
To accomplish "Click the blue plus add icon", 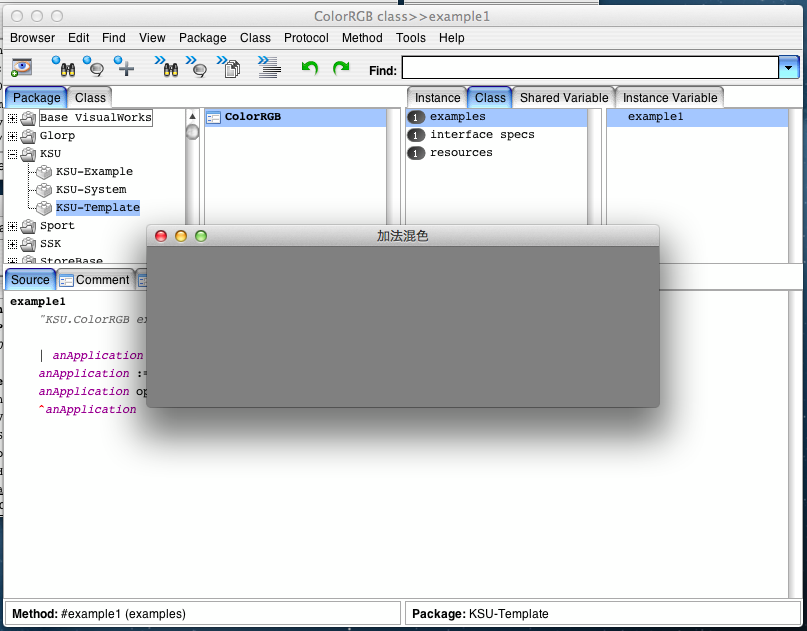I will click(124, 67).
